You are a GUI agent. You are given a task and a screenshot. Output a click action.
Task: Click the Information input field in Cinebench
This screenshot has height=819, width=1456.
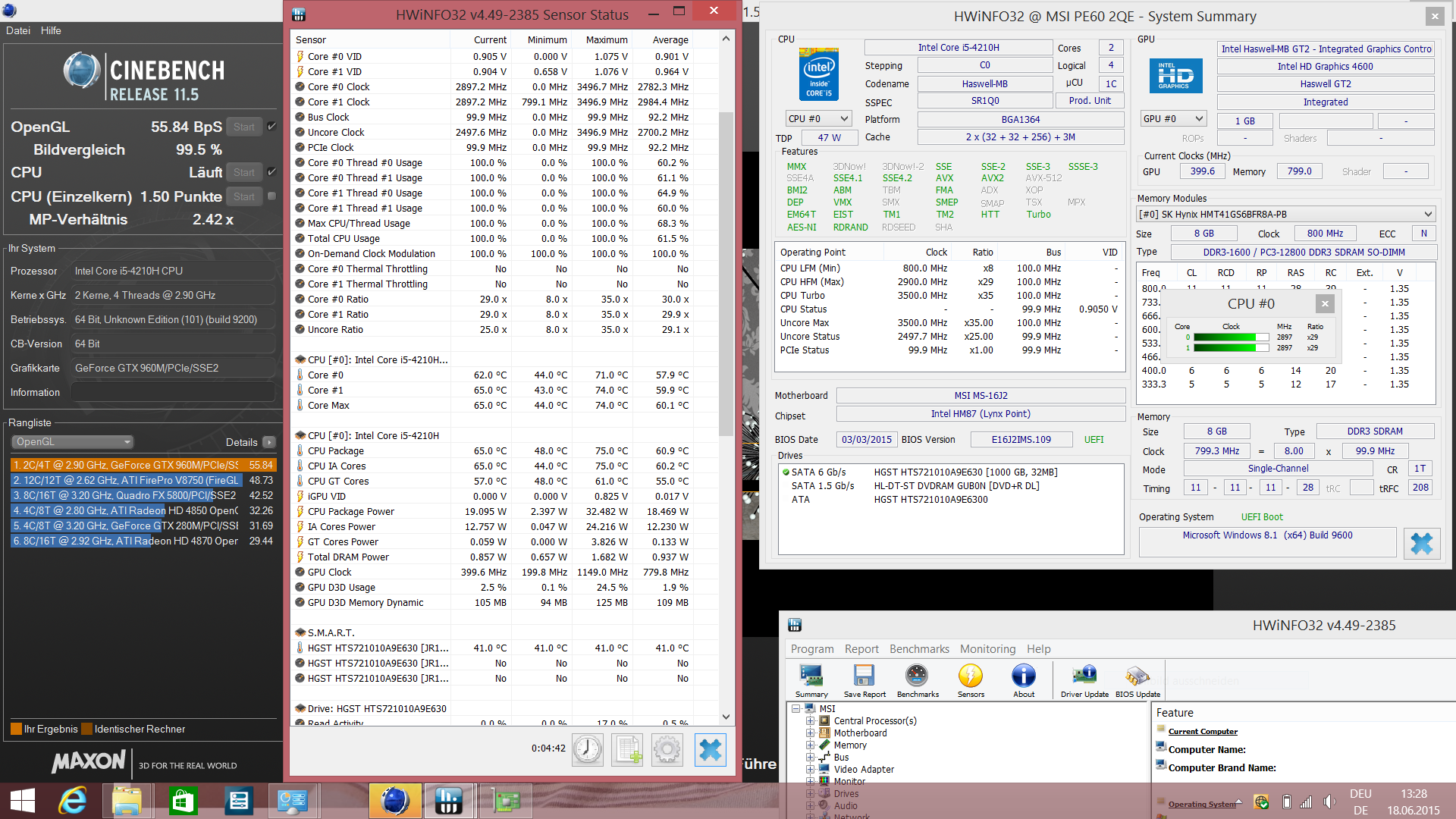pyautogui.click(x=173, y=392)
